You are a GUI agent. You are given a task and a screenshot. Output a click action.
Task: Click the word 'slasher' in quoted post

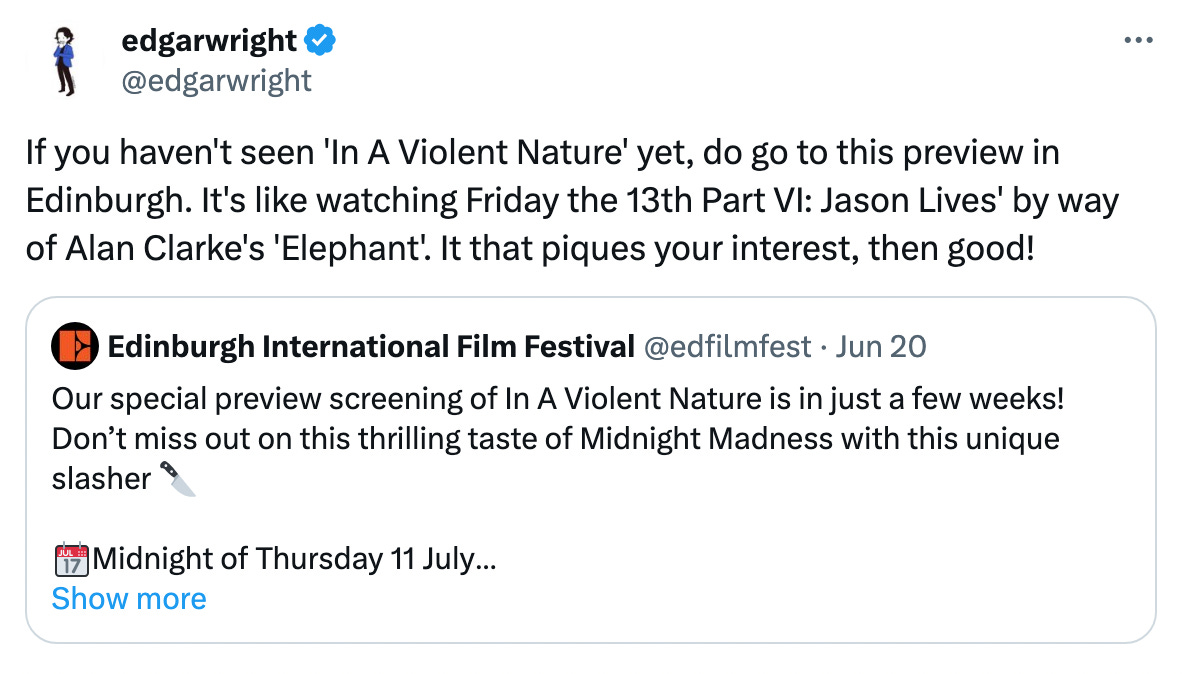click(101, 479)
